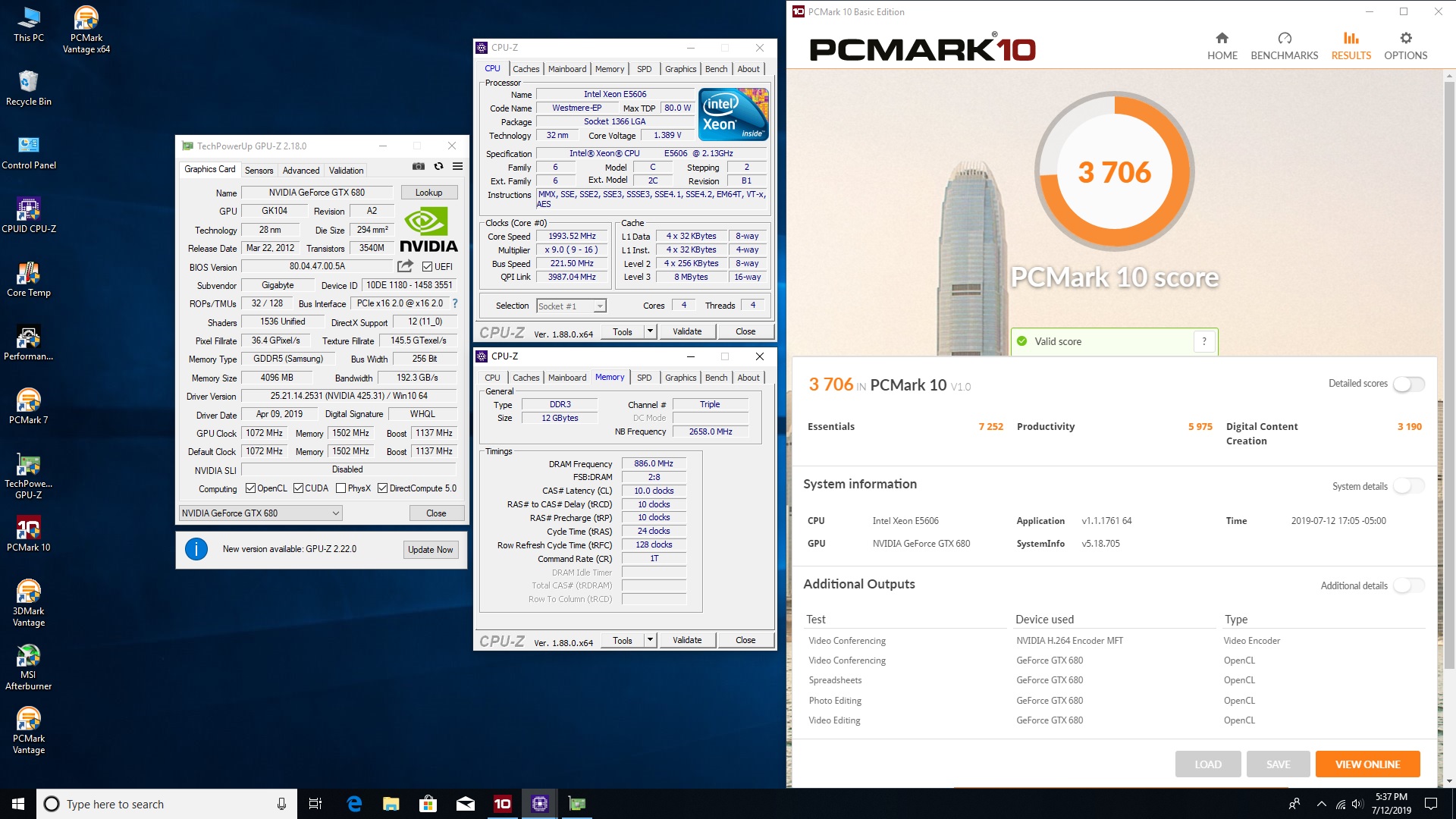Open File Explorer from taskbar
Viewport: 1456px width, 819px height.
tap(391, 804)
